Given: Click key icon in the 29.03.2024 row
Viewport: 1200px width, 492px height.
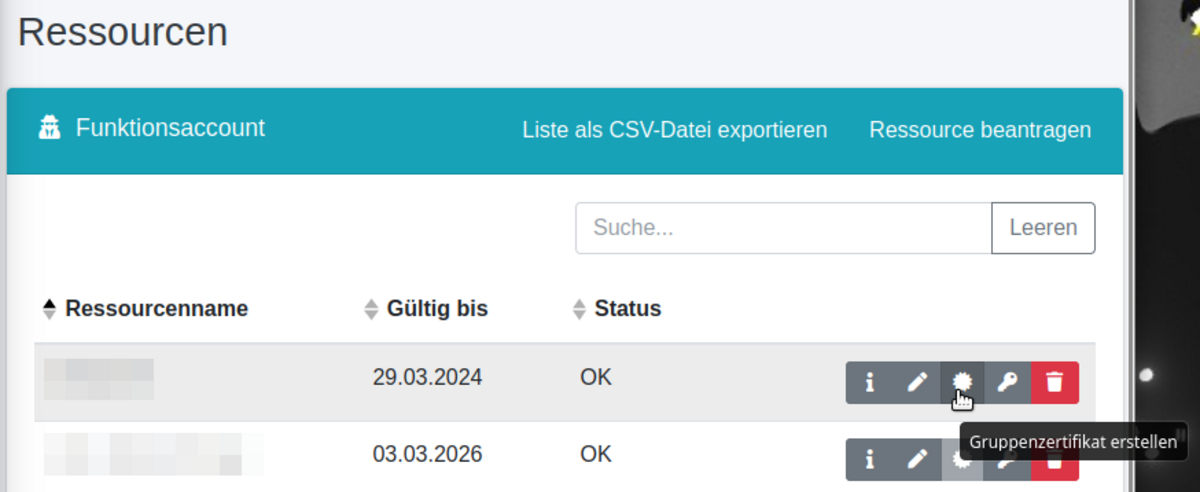Looking at the screenshot, I should click(x=1008, y=382).
